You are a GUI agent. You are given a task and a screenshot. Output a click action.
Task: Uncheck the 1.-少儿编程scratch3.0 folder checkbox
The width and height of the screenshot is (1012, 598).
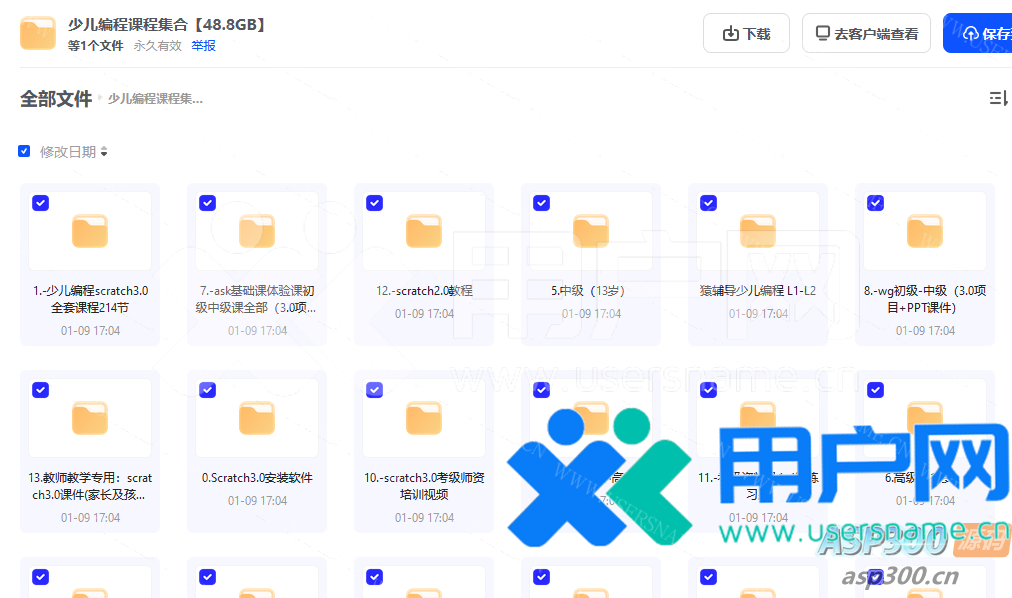(x=41, y=203)
